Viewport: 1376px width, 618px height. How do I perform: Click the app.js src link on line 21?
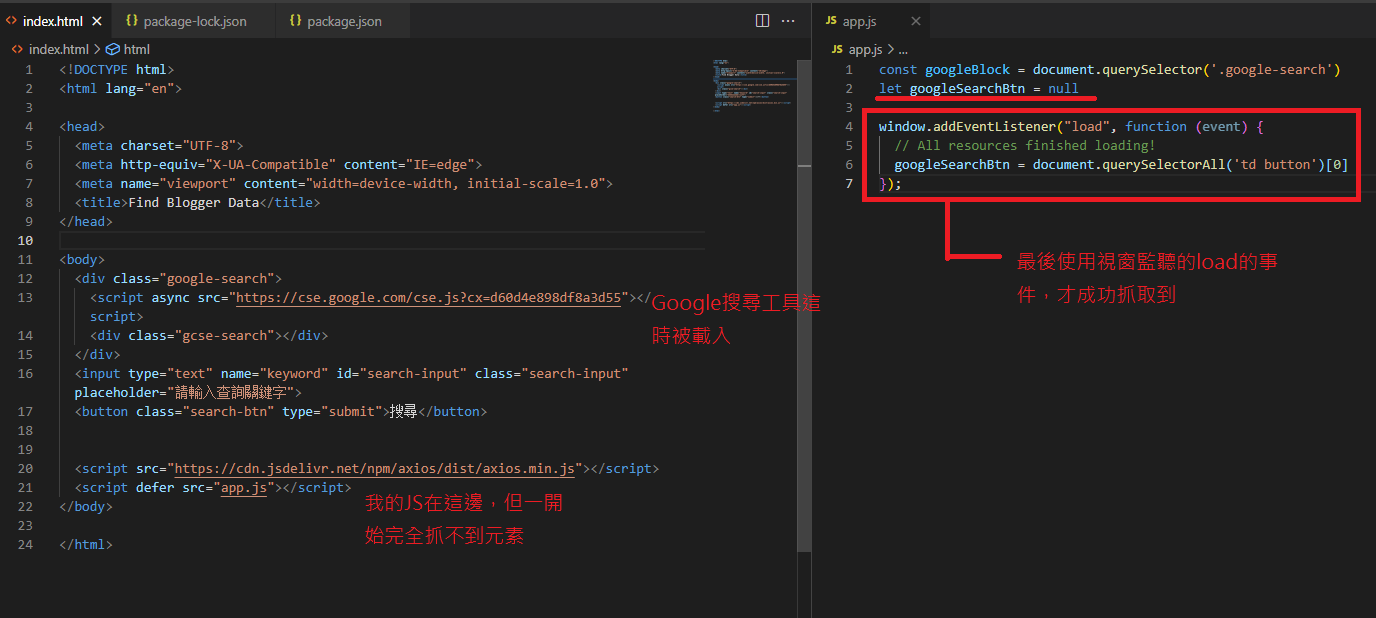[x=244, y=488]
